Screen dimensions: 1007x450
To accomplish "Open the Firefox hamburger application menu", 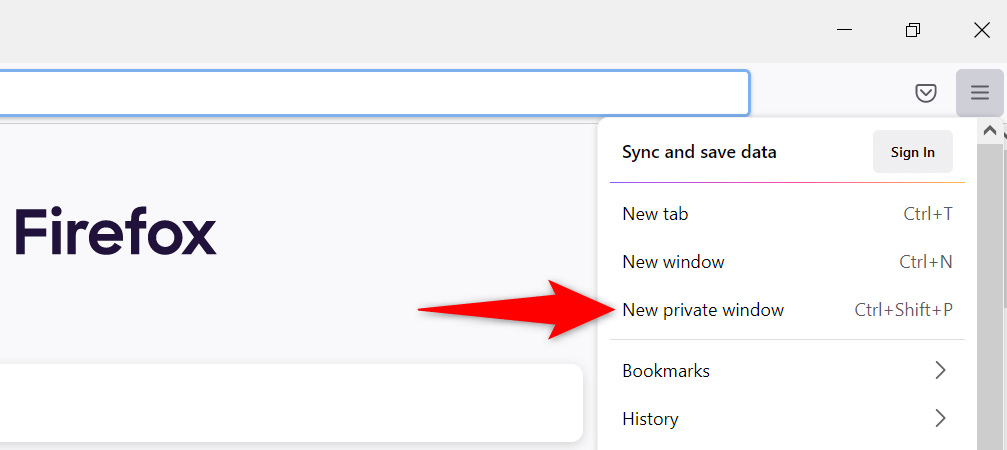I will [979, 93].
